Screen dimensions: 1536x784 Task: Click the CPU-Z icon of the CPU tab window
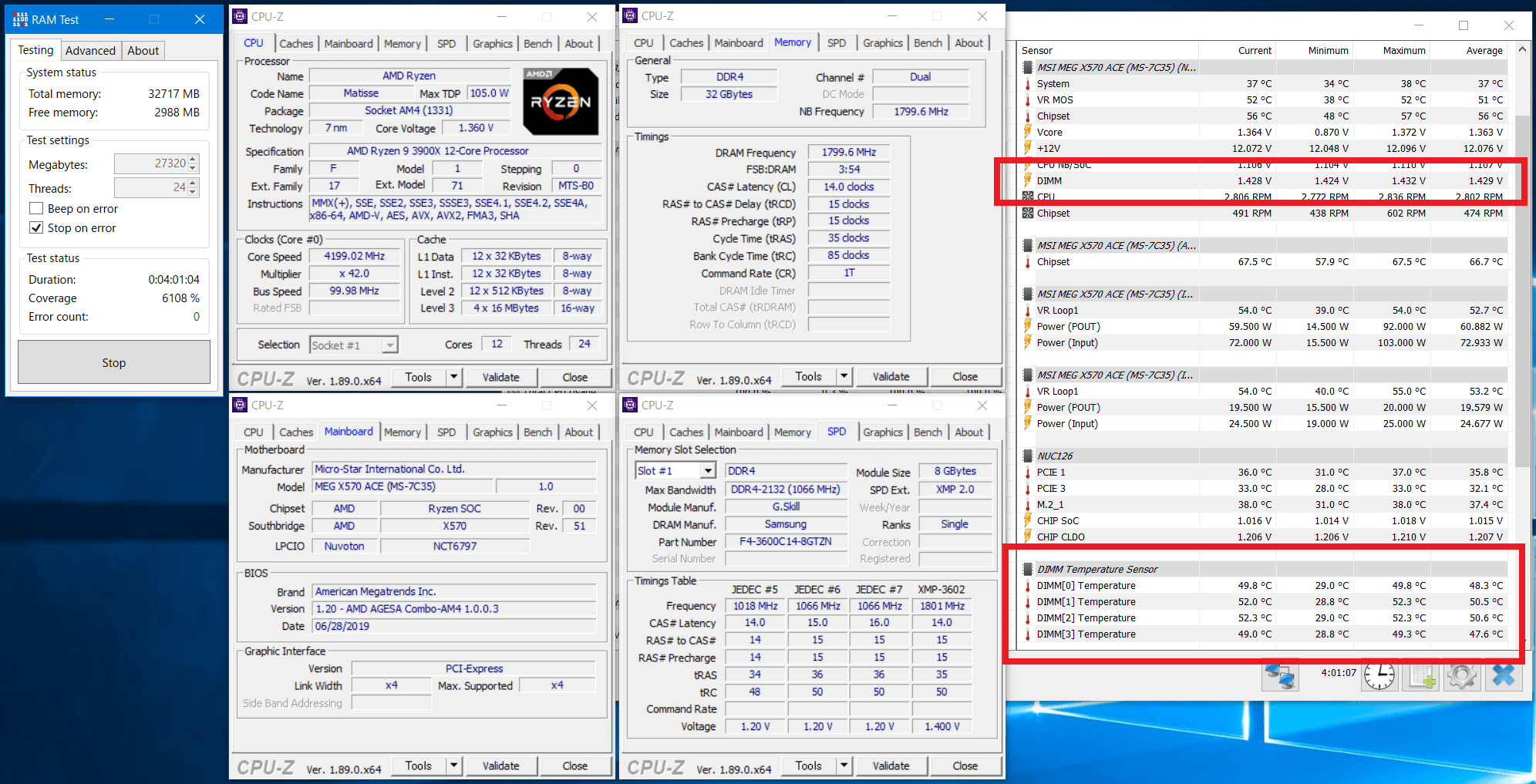(x=240, y=16)
